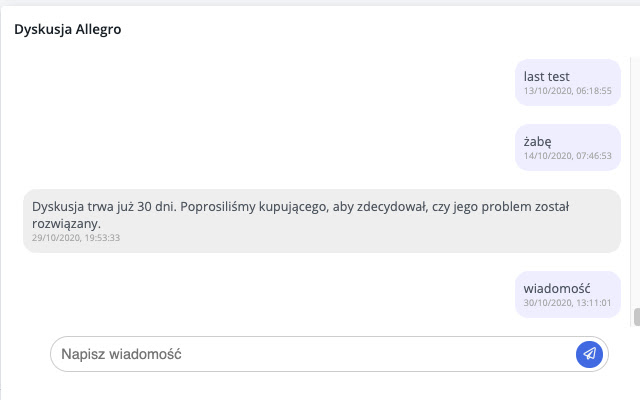This screenshot has height=400, width=640.
Task: Click the word "Allegro" in the header
Action: point(99,29)
